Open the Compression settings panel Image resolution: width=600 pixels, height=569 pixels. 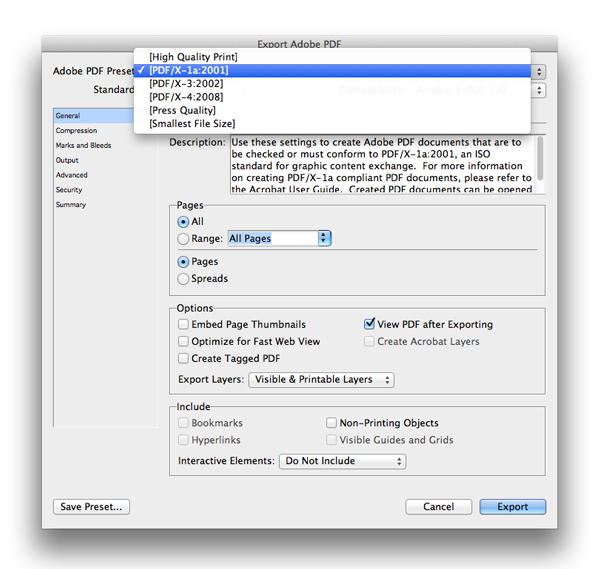pos(105,130)
